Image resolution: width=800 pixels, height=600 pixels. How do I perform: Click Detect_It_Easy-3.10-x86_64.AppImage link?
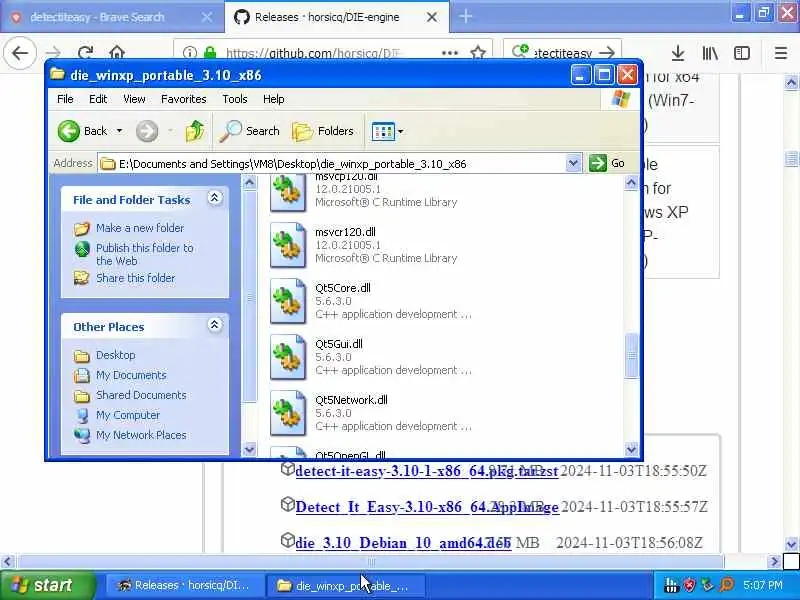(x=428, y=507)
